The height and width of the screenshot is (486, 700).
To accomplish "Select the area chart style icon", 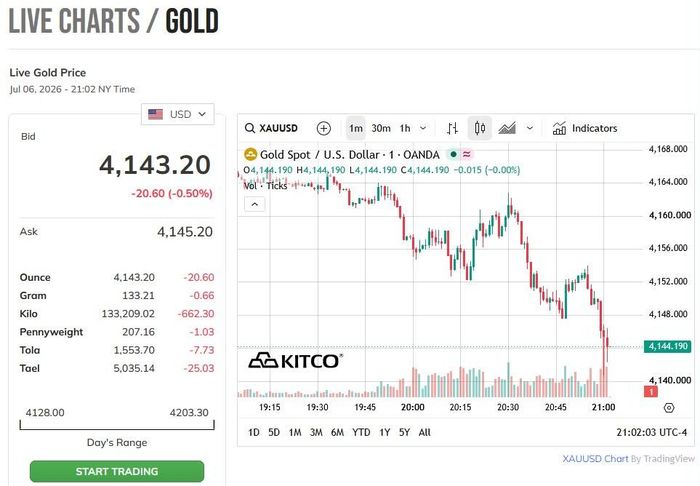I will point(507,129).
